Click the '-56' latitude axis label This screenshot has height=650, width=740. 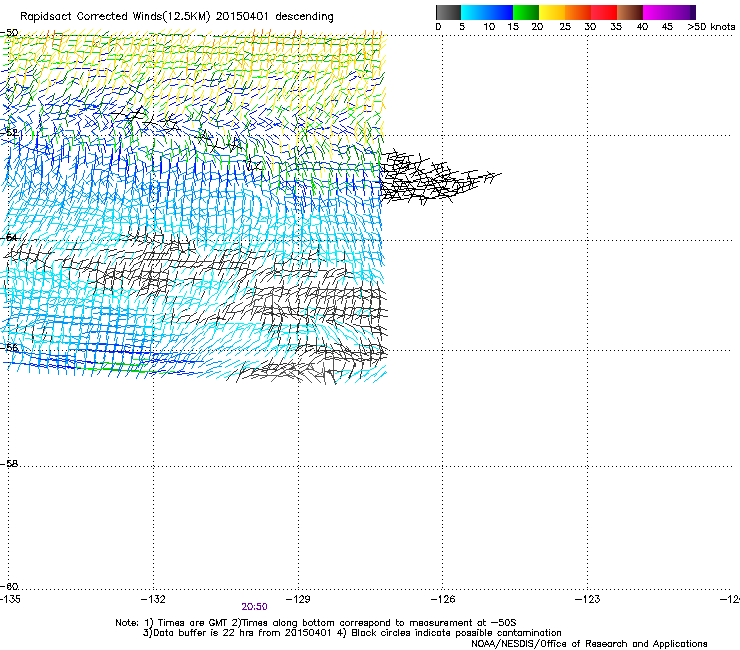(9, 347)
